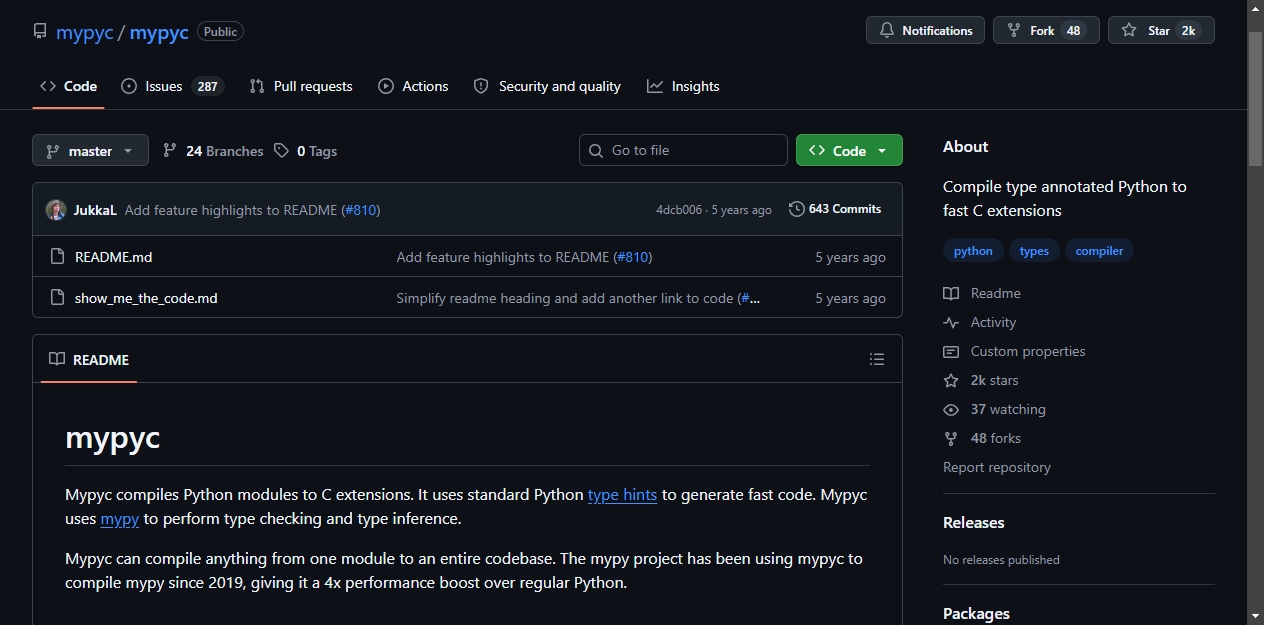View the 24 Branches list
1264x625 pixels.
click(x=213, y=151)
